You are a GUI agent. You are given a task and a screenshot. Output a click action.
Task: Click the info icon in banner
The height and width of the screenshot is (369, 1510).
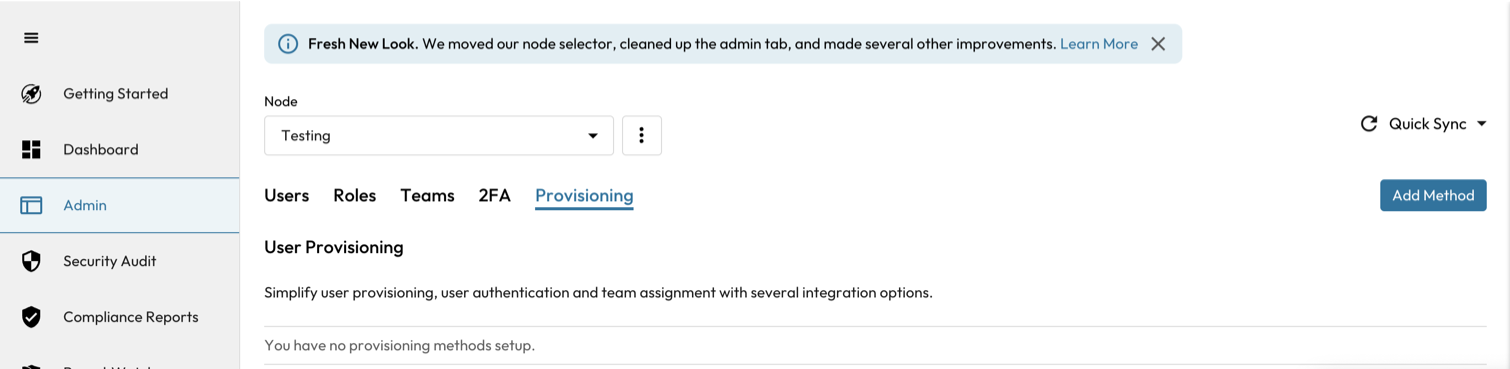pos(288,44)
